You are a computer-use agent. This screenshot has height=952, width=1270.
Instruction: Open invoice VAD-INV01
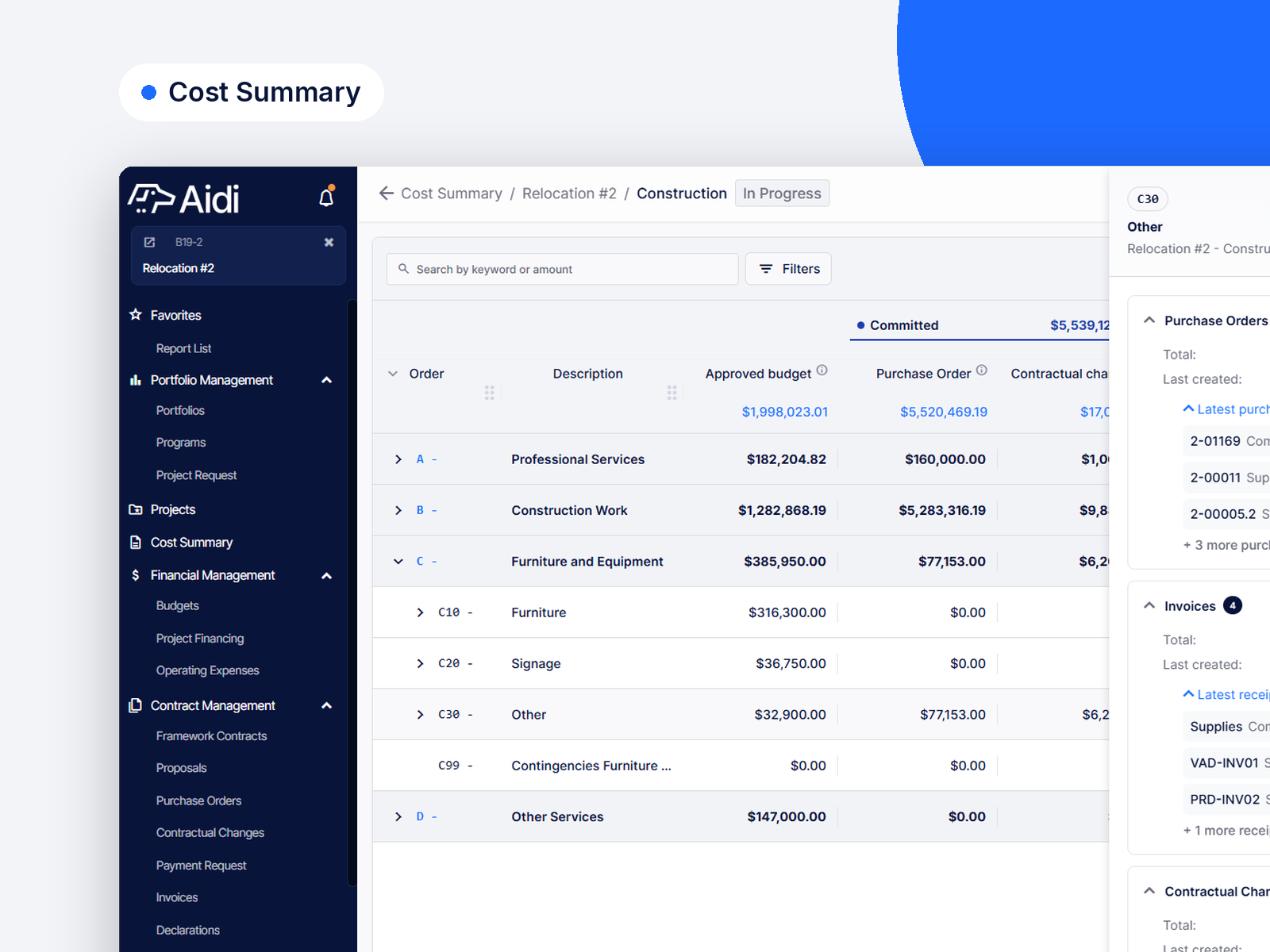[x=1227, y=763]
